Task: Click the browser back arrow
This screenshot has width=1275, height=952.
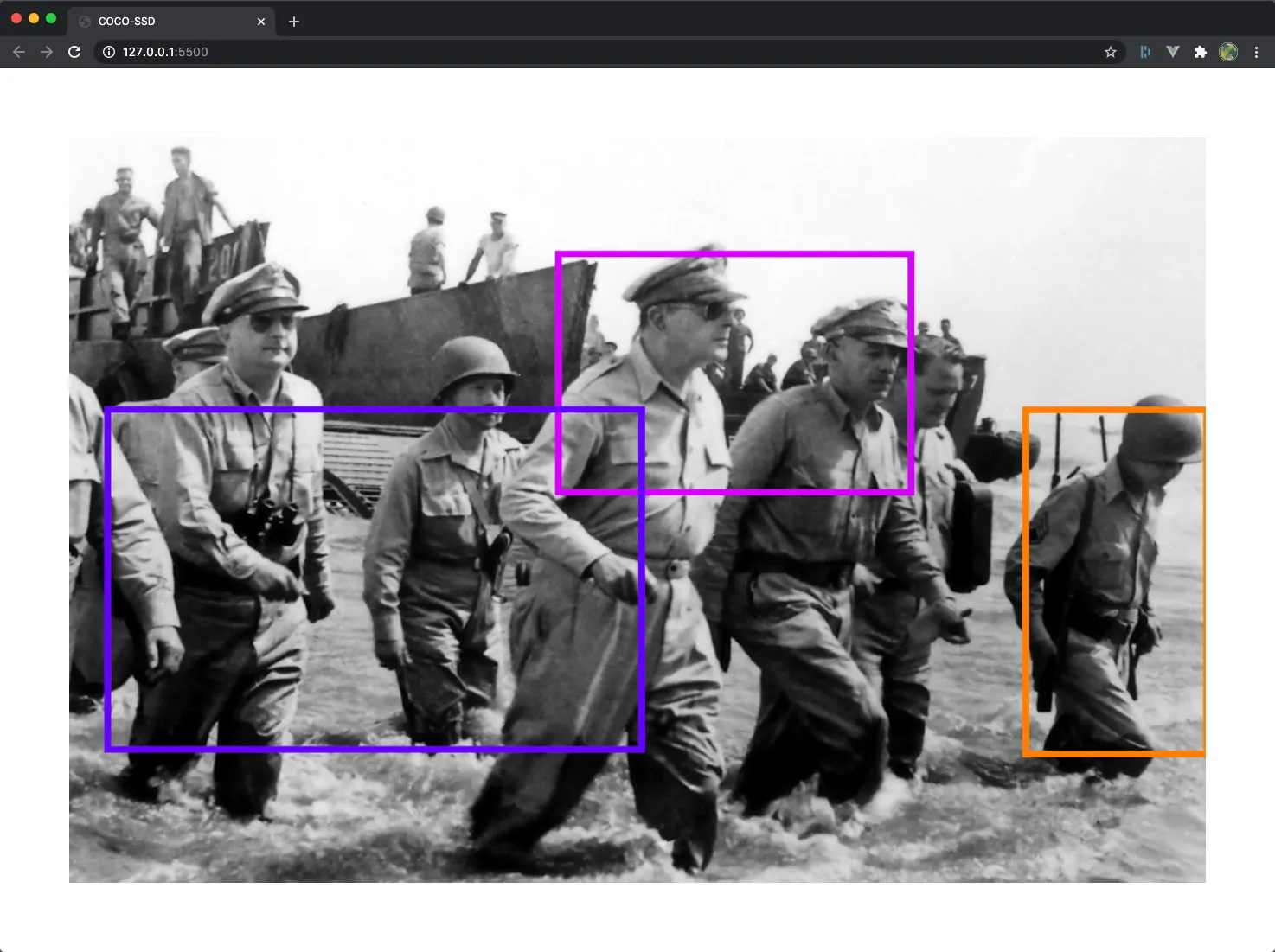Action: [19, 52]
